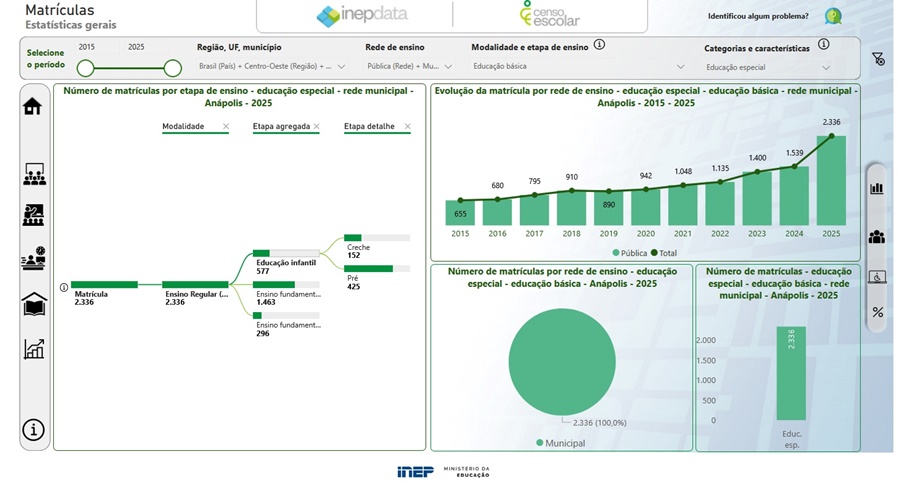Click the bar chart icon on right panel
900x487 pixels.
(877, 188)
